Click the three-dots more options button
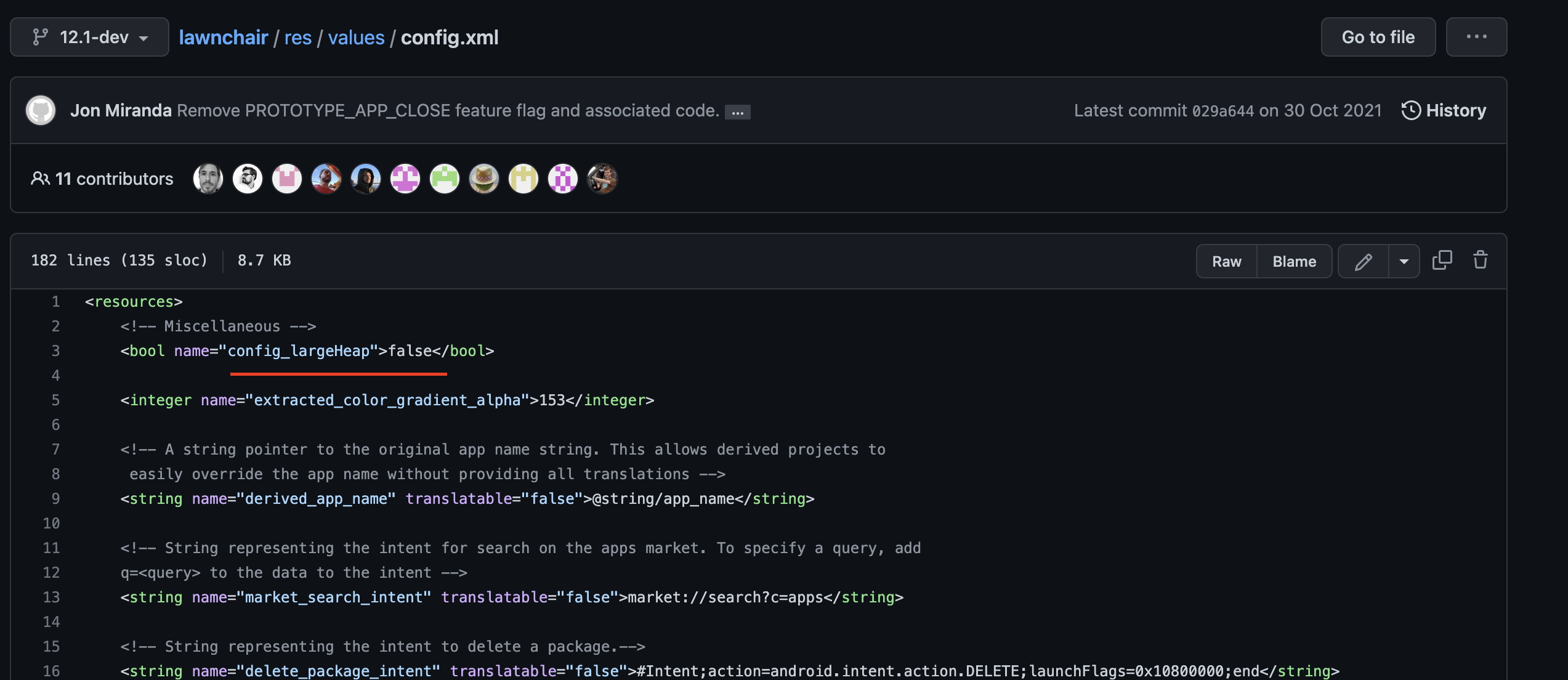 click(x=1476, y=38)
